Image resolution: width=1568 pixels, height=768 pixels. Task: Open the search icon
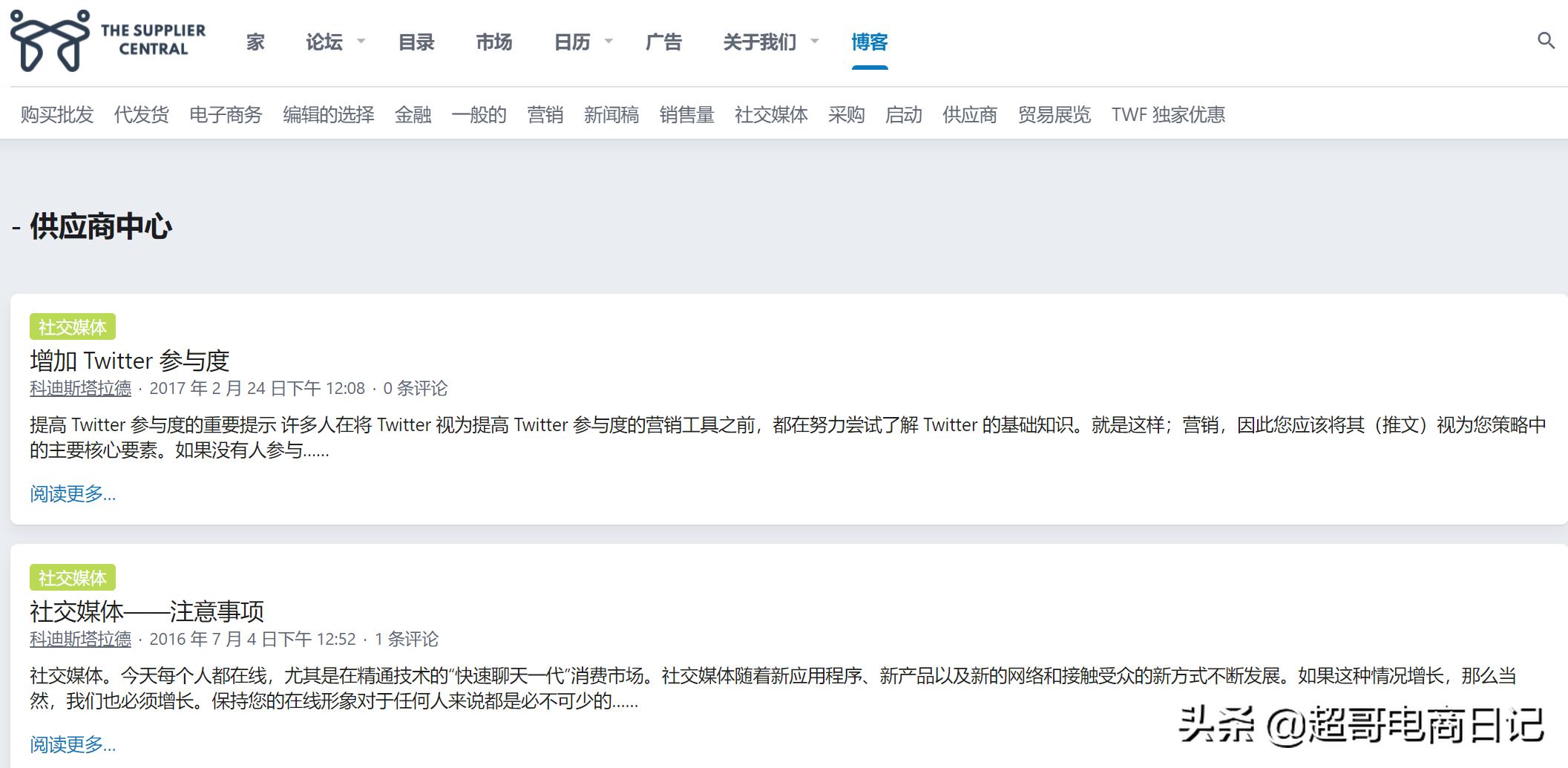1546,42
